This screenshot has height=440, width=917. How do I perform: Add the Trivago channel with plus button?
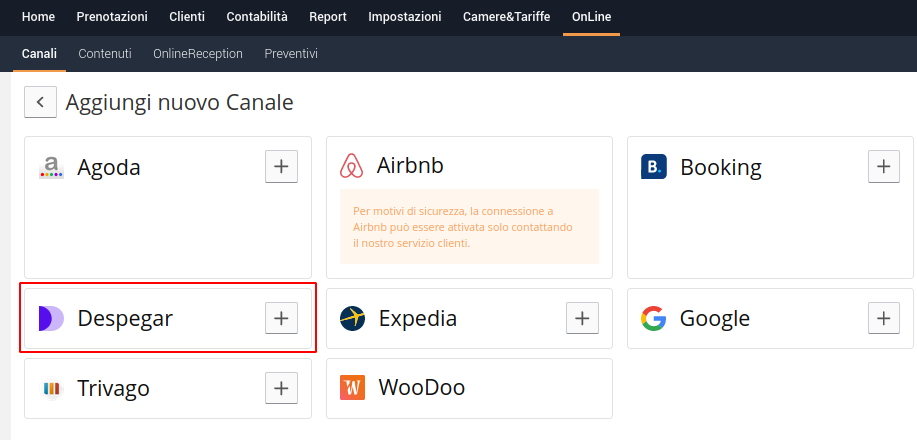281,388
